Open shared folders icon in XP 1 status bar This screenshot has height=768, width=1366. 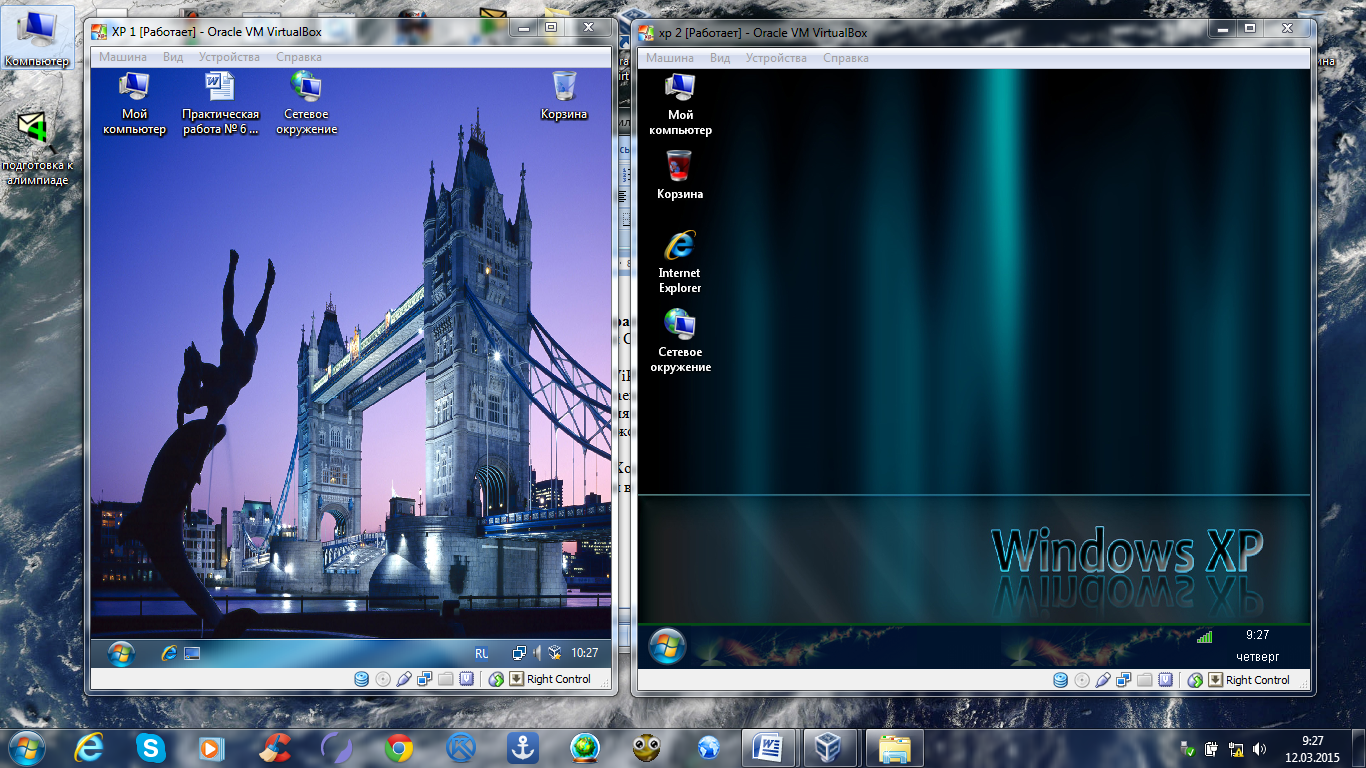coord(445,679)
